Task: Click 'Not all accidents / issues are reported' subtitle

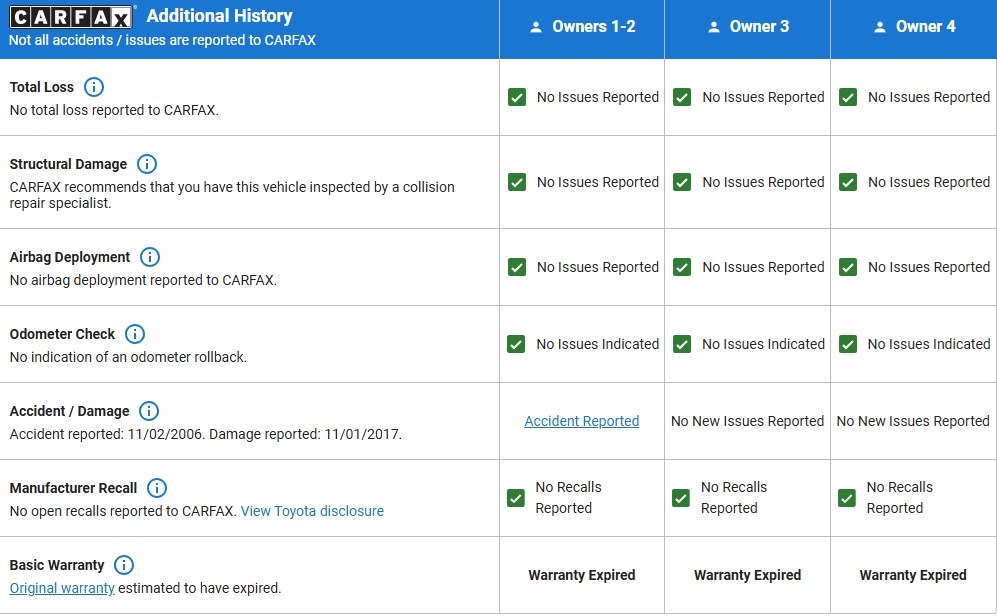Action: click(162, 40)
